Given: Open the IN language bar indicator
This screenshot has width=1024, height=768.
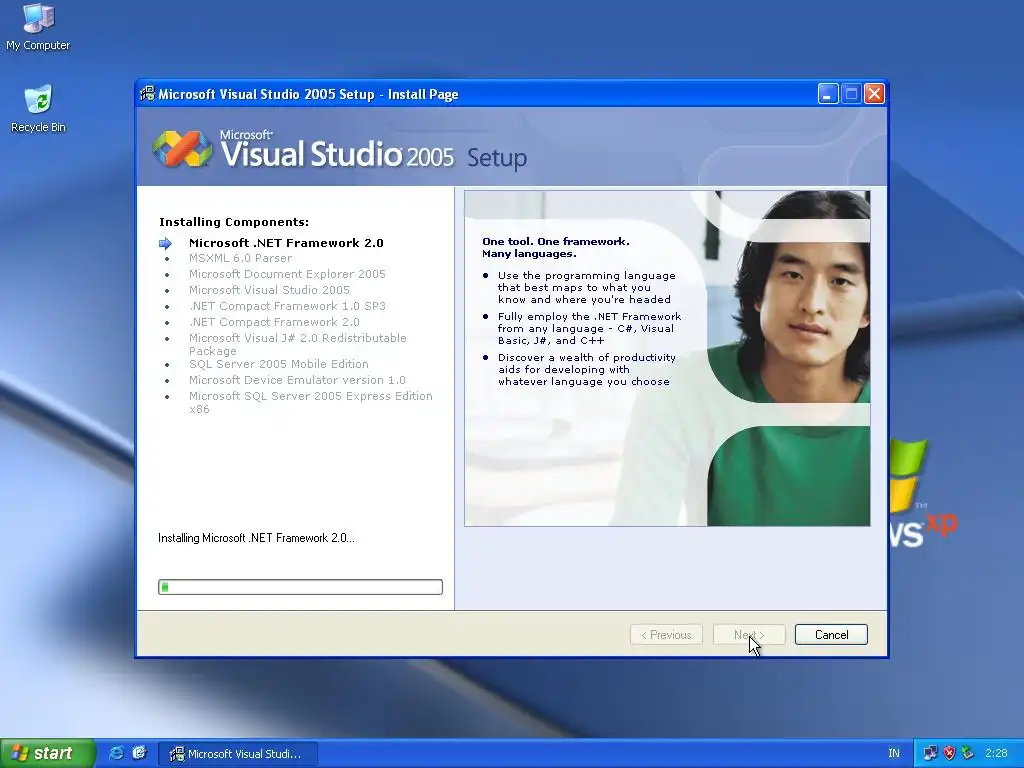Looking at the screenshot, I should tap(893, 753).
